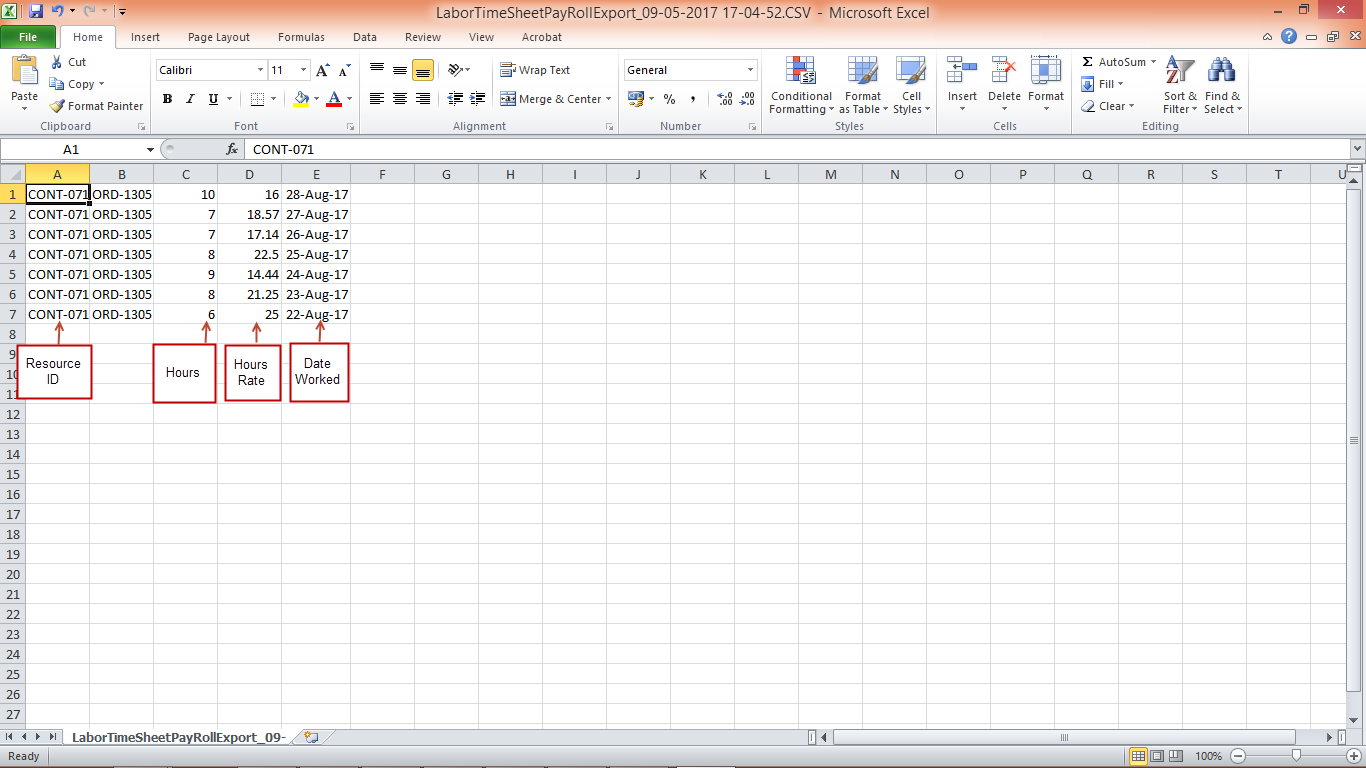Open Conditional Formatting options

click(800, 85)
